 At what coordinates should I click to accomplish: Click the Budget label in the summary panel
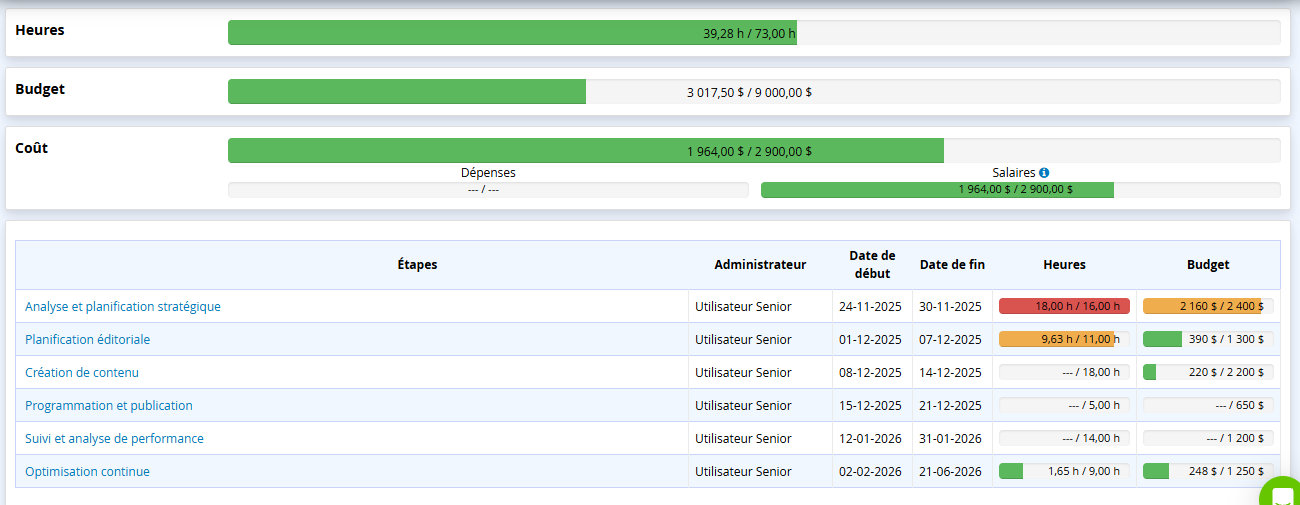40,89
